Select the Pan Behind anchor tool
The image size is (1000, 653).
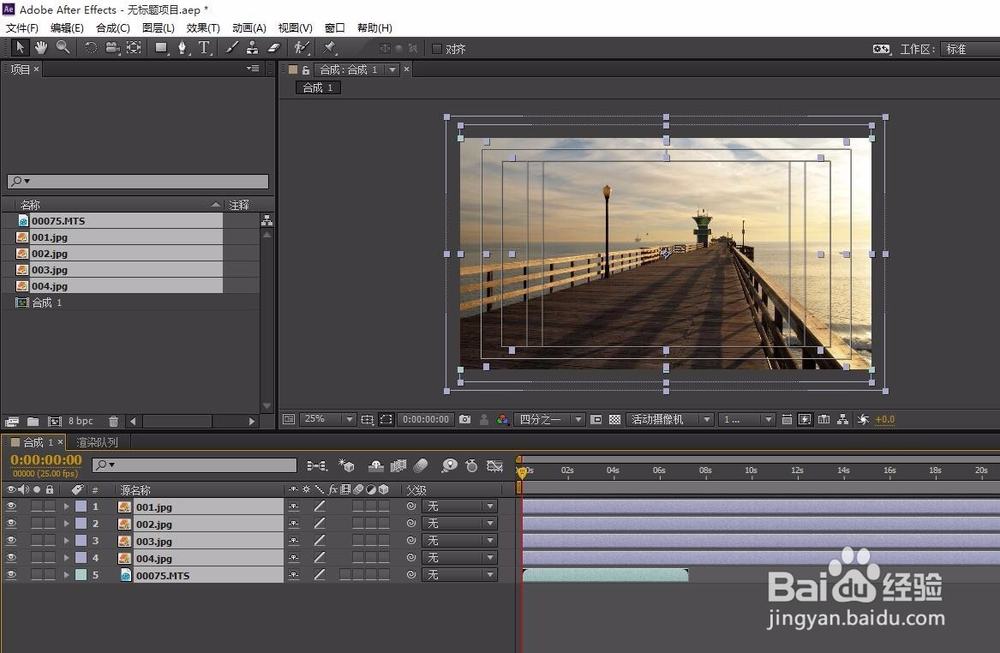coord(133,48)
